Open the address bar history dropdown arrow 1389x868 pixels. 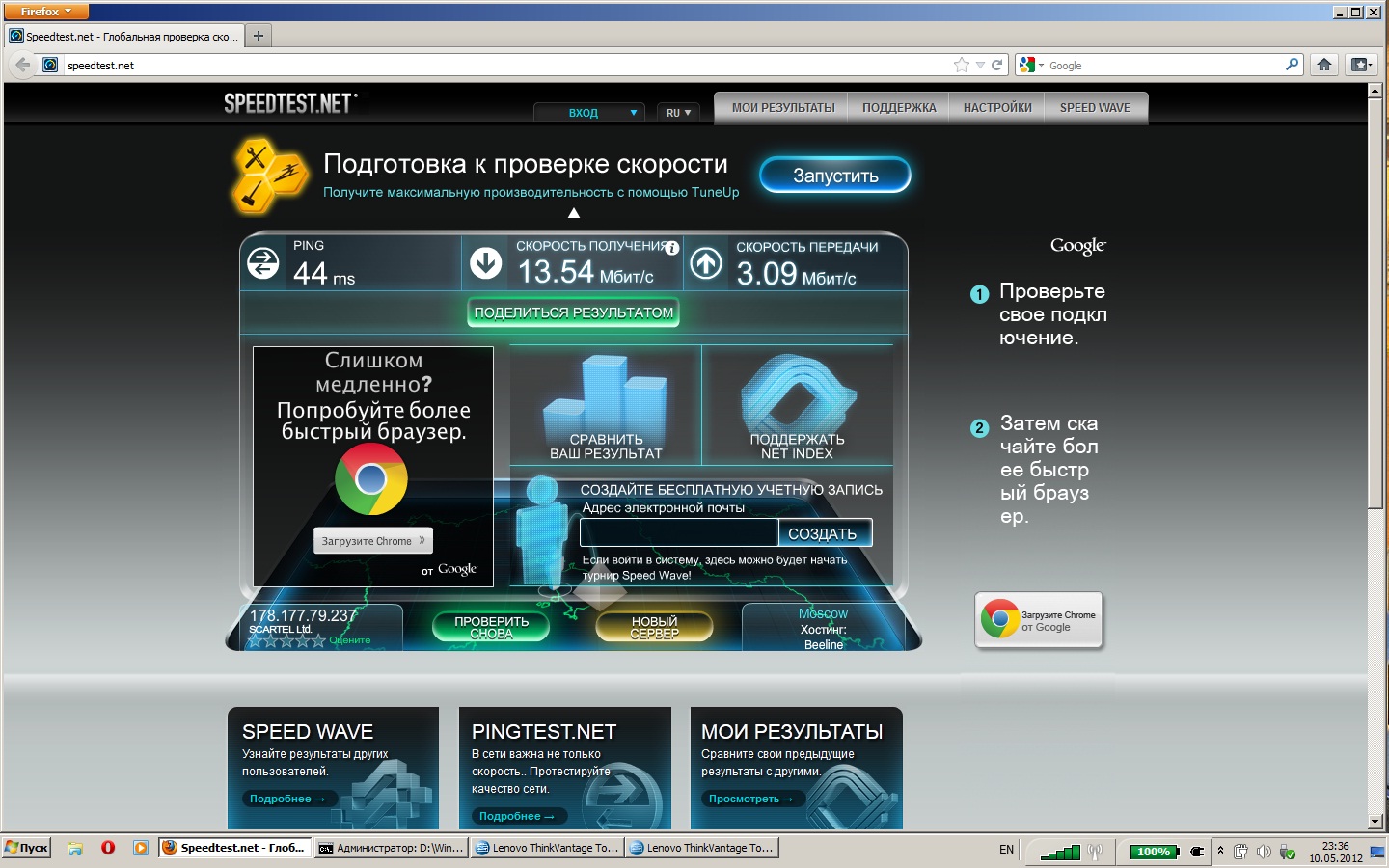click(980, 65)
